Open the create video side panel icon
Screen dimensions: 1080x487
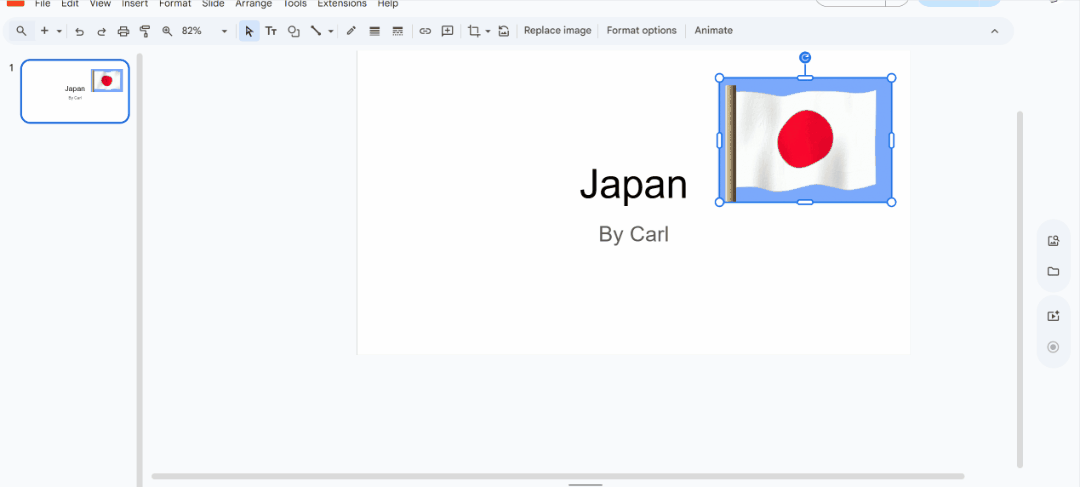[x=1053, y=316]
